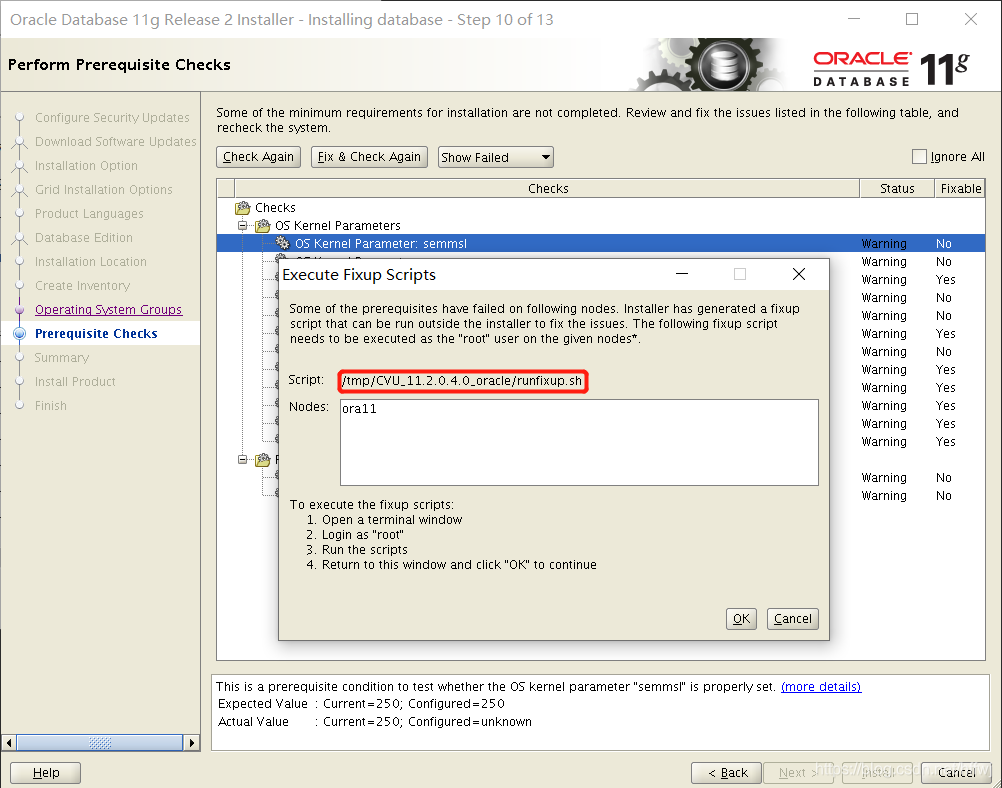Click the 'Actual Value' line in details pane
The height and width of the screenshot is (788, 1002).
[x=374, y=722]
